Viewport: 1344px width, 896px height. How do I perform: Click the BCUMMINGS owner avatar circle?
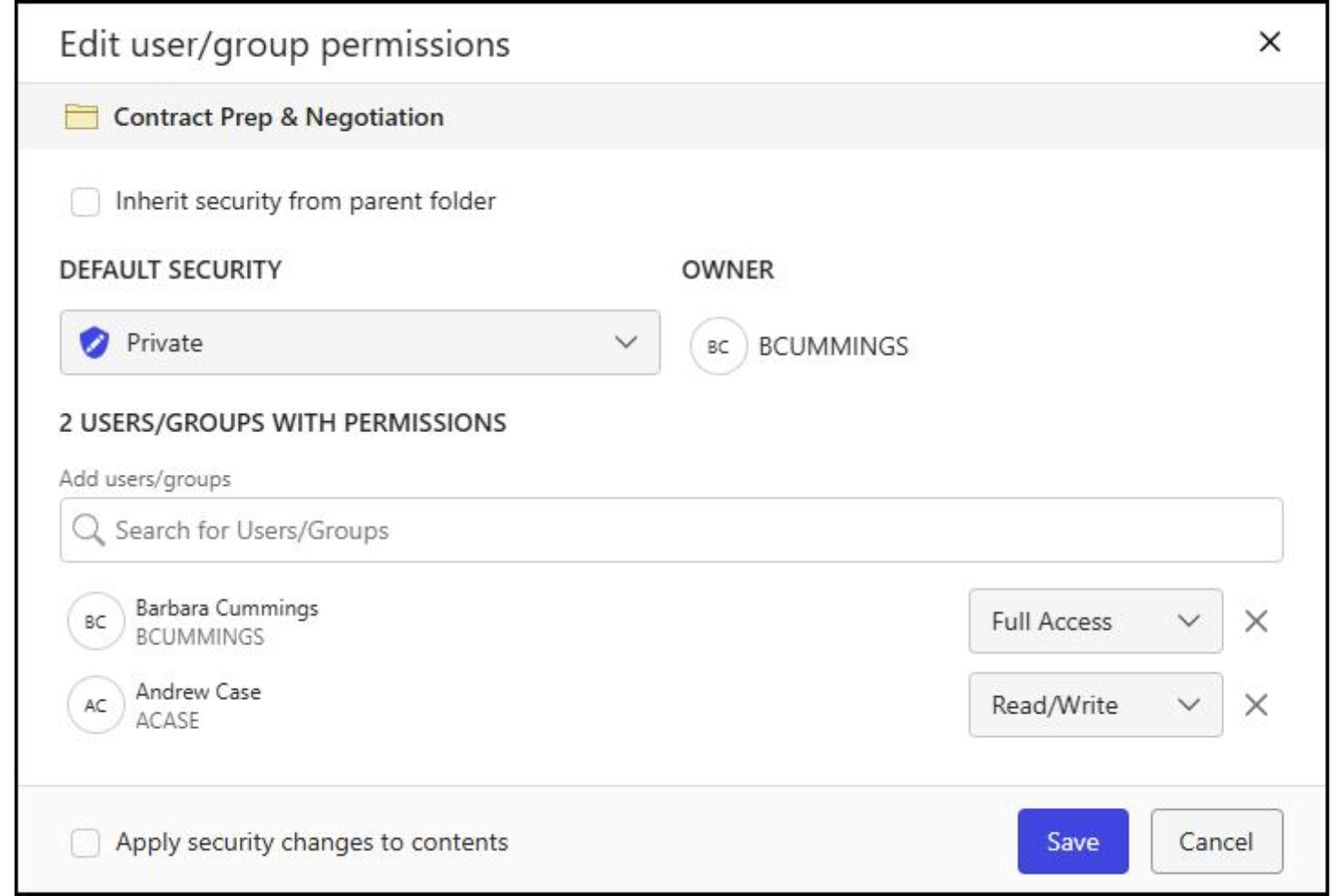pyautogui.click(x=718, y=345)
